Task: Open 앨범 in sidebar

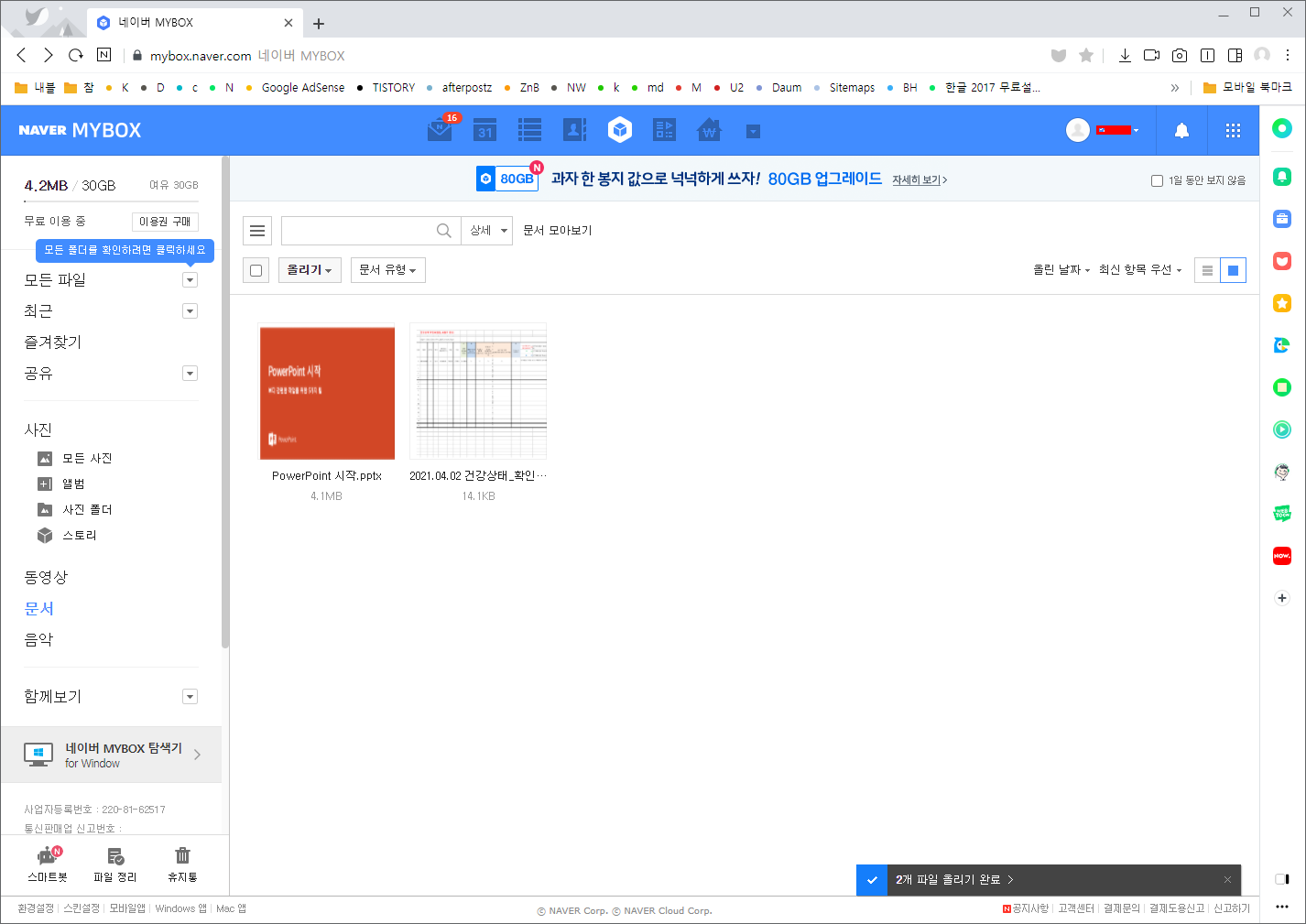Action: click(73, 484)
